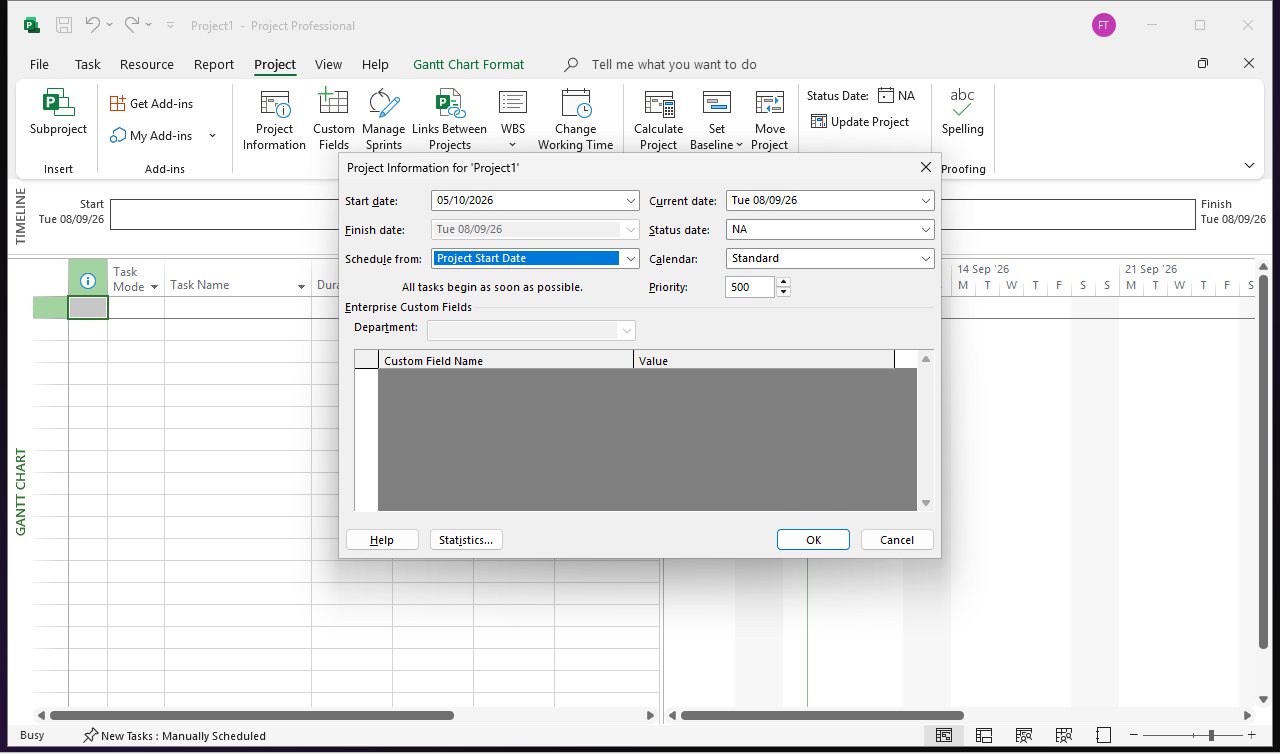The height and width of the screenshot is (754, 1280).
Task: Click the dialog custom fields scroll down arrow
Action: (x=926, y=503)
